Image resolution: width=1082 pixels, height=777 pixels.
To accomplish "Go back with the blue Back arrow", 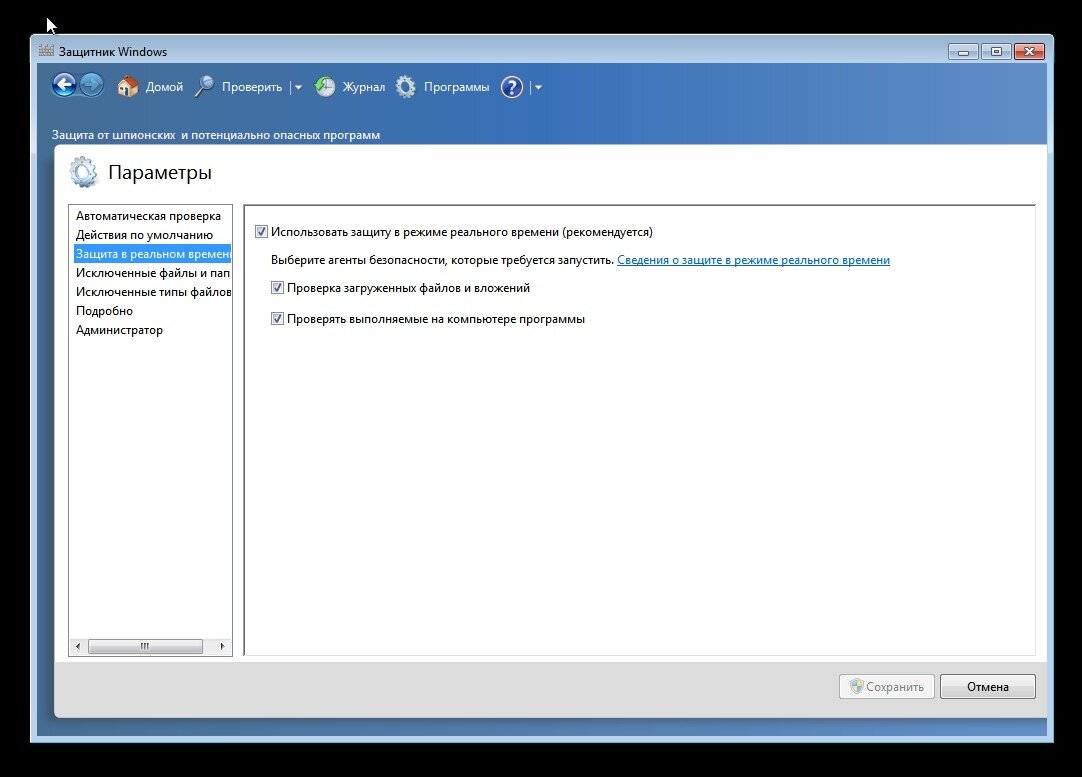I will point(64,86).
